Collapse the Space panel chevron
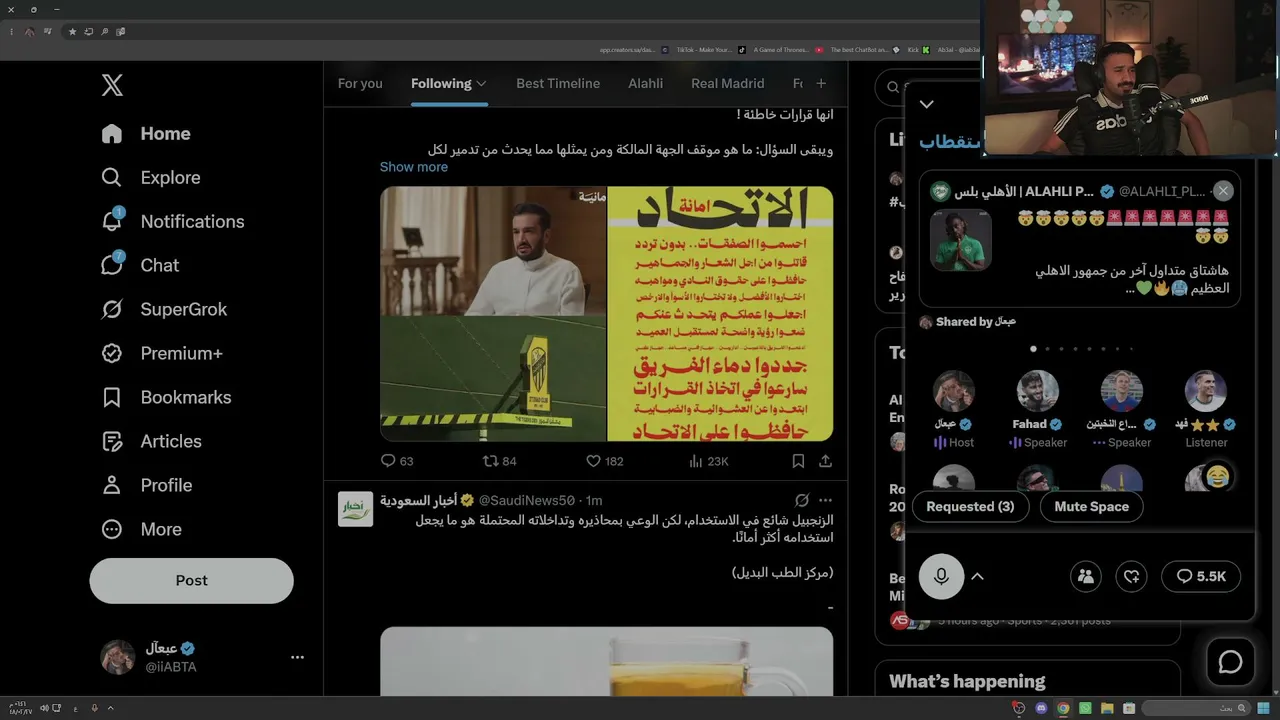The width and height of the screenshot is (1280, 720). 927,104
